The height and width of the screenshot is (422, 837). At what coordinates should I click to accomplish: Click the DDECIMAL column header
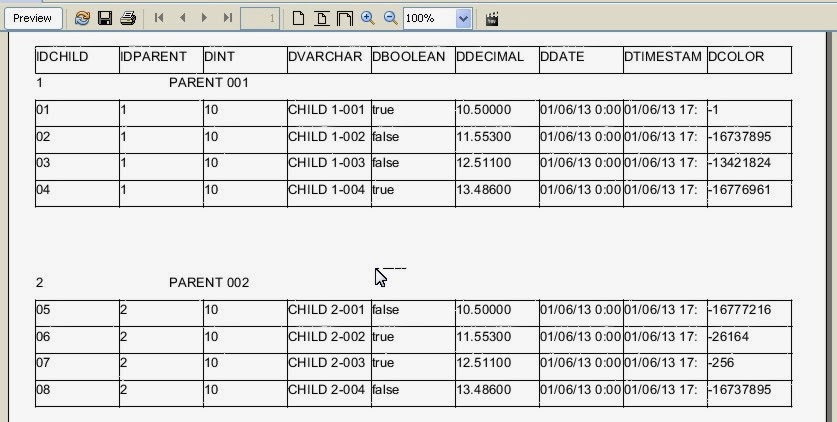pyautogui.click(x=498, y=60)
